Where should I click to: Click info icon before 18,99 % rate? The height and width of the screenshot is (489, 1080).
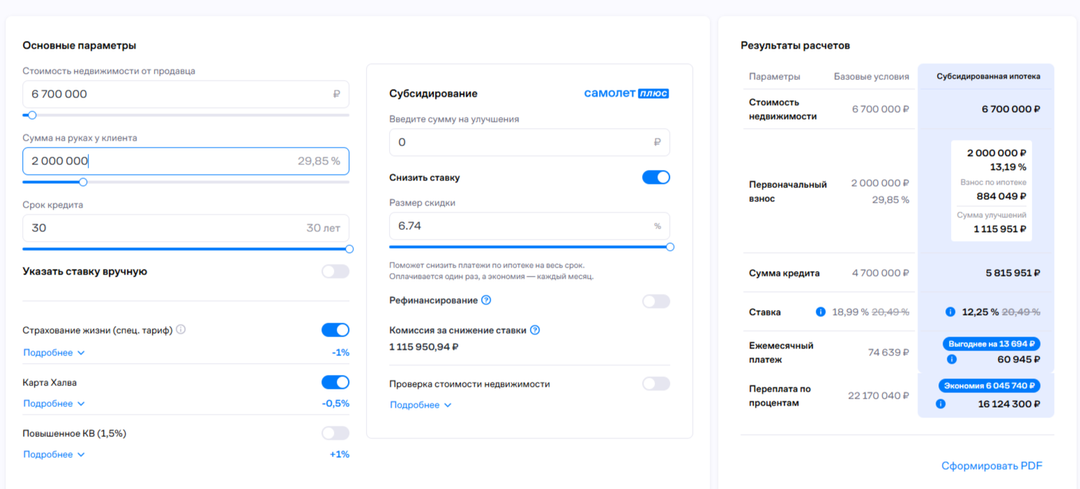(x=820, y=312)
